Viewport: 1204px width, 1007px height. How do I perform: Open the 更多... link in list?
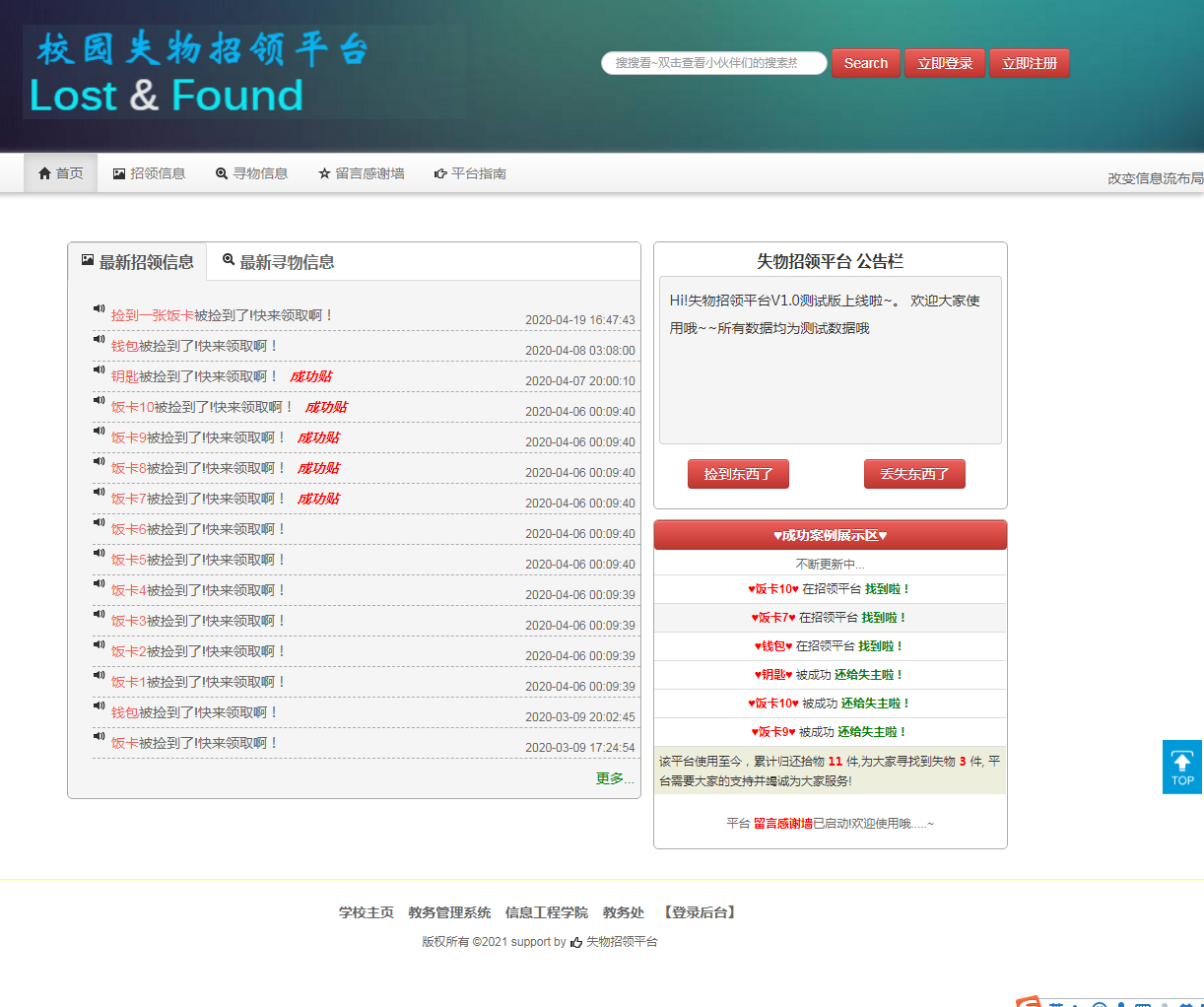click(x=614, y=778)
